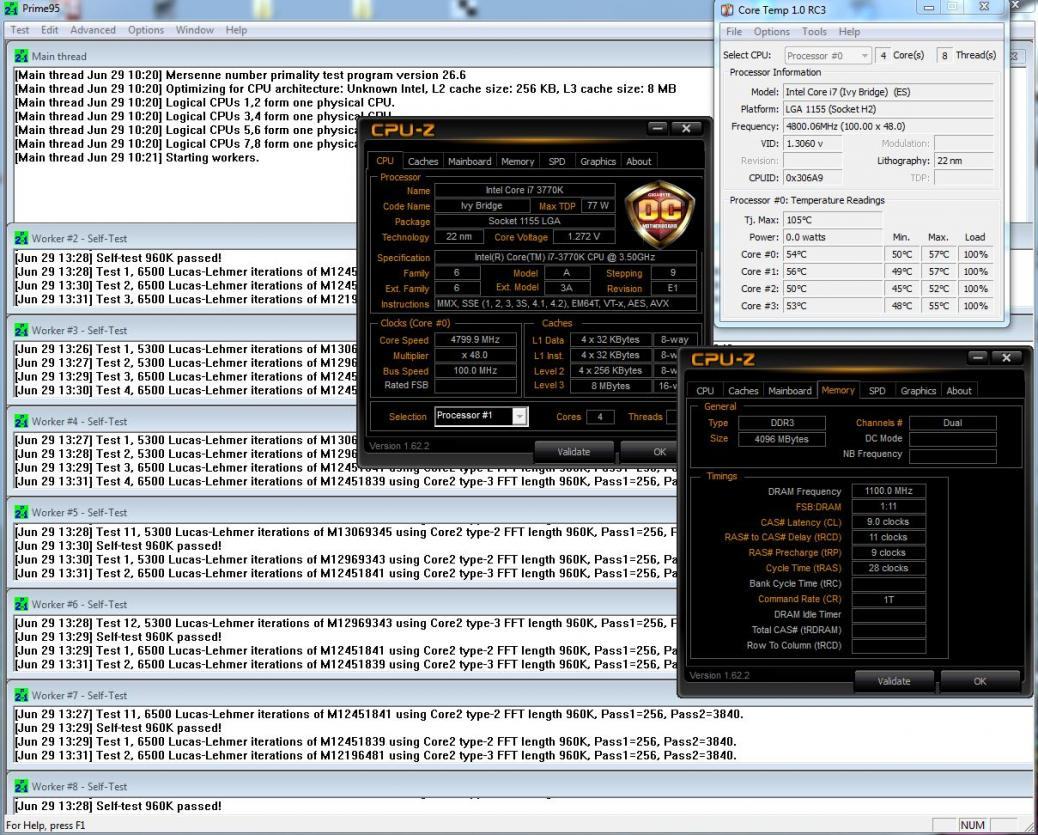The width and height of the screenshot is (1038, 835).
Task: Switch to Memory tab in CPU-Z CPU window
Action: click(517, 161)
